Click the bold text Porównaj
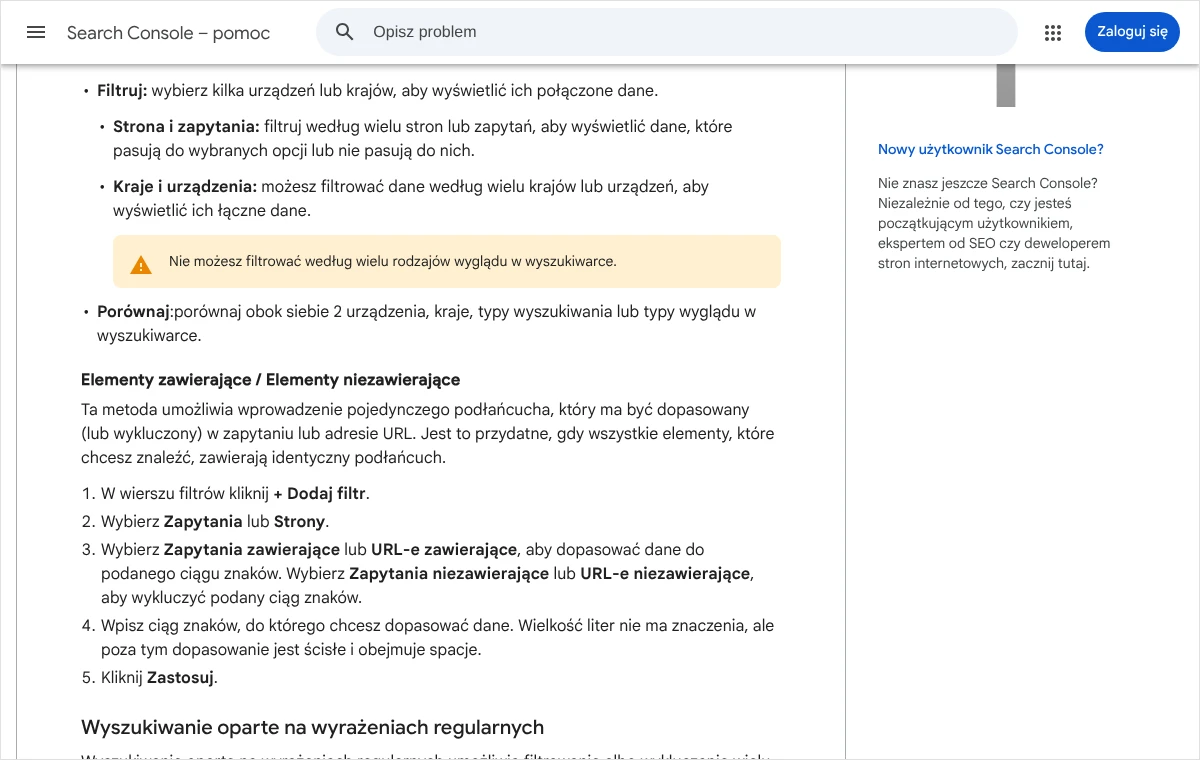 (x=134, y=312)
